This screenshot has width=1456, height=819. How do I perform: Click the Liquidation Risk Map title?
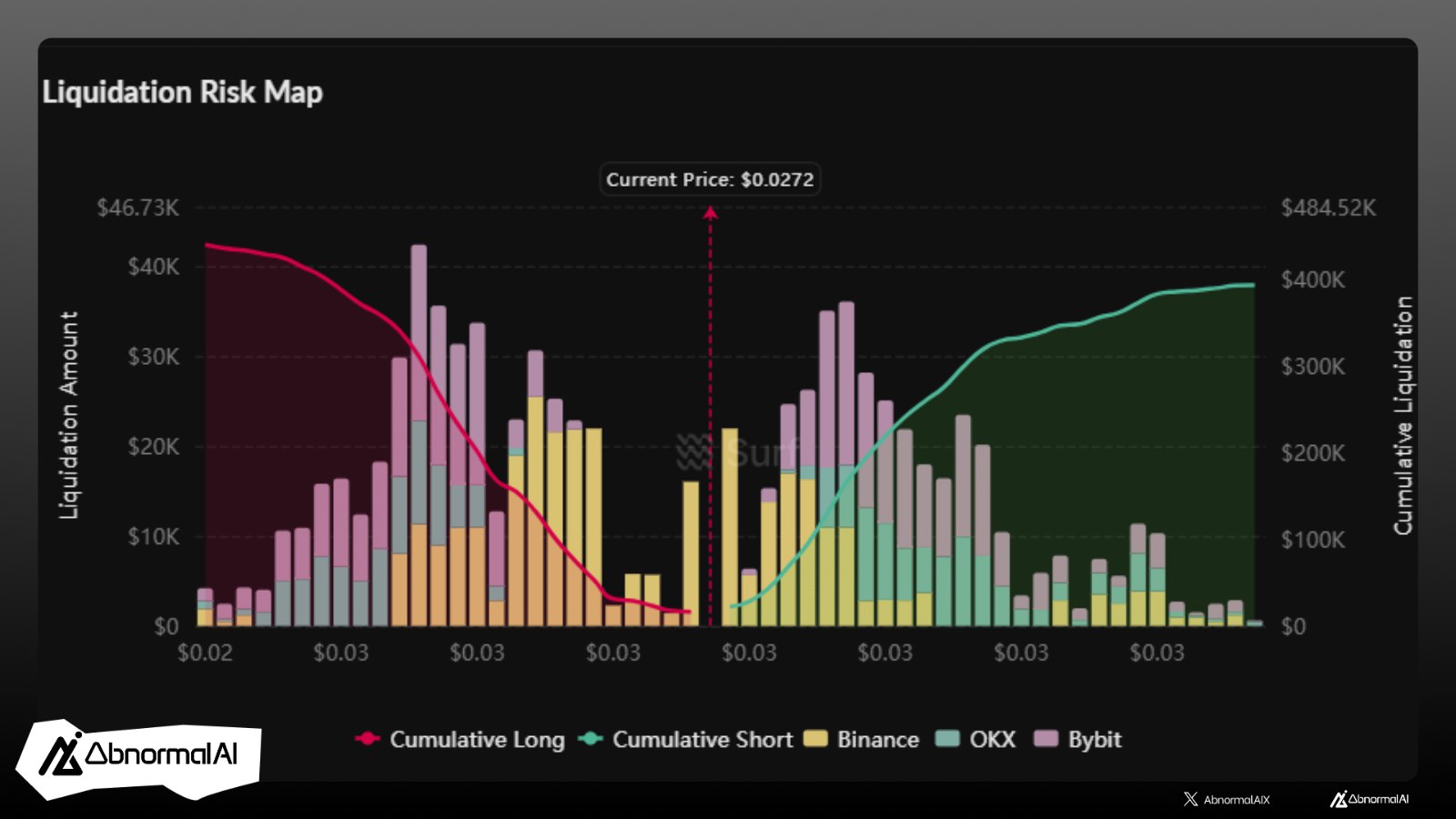pyautogui.click(x=182, y=92)
